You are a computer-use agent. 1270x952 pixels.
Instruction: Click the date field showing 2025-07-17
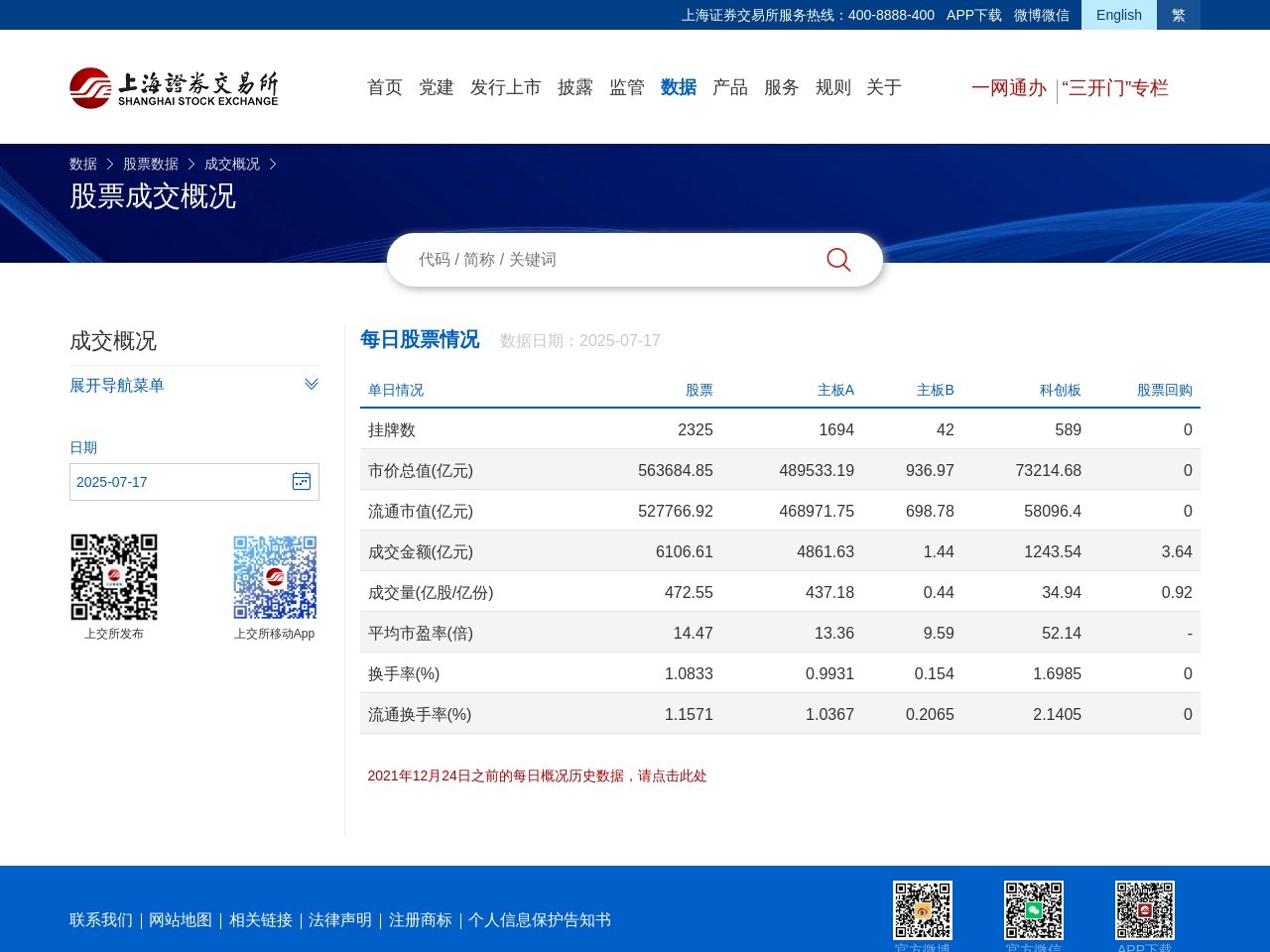point(194,482)
